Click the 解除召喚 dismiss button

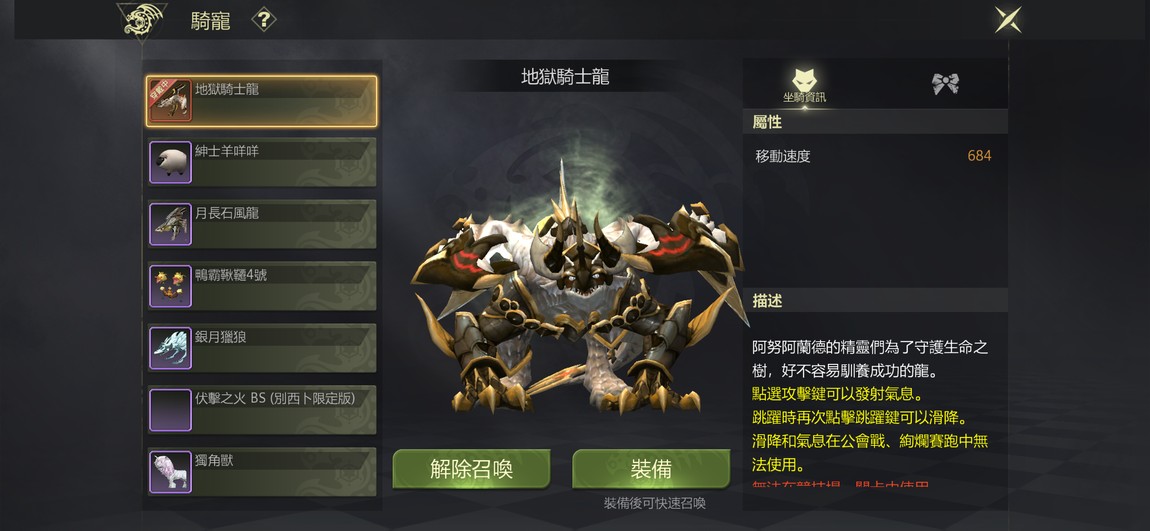(472, 469)
